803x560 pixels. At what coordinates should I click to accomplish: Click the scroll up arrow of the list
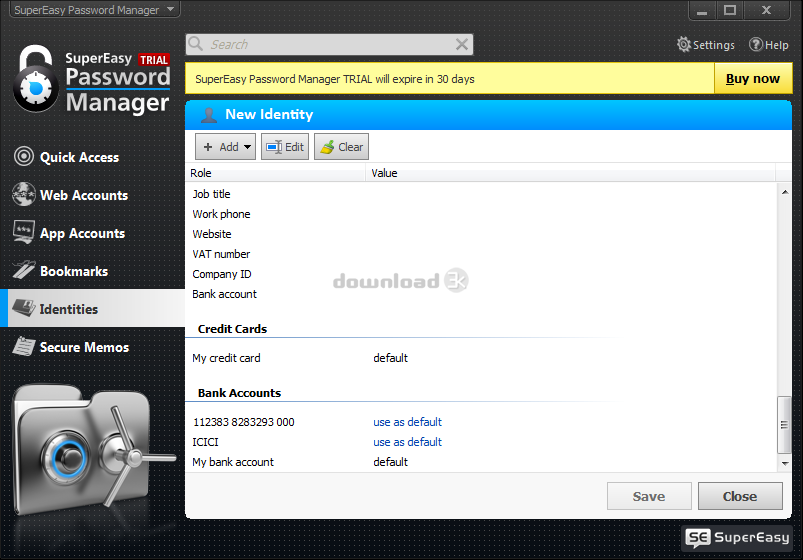pyautogui.click(x=785, y=192)
